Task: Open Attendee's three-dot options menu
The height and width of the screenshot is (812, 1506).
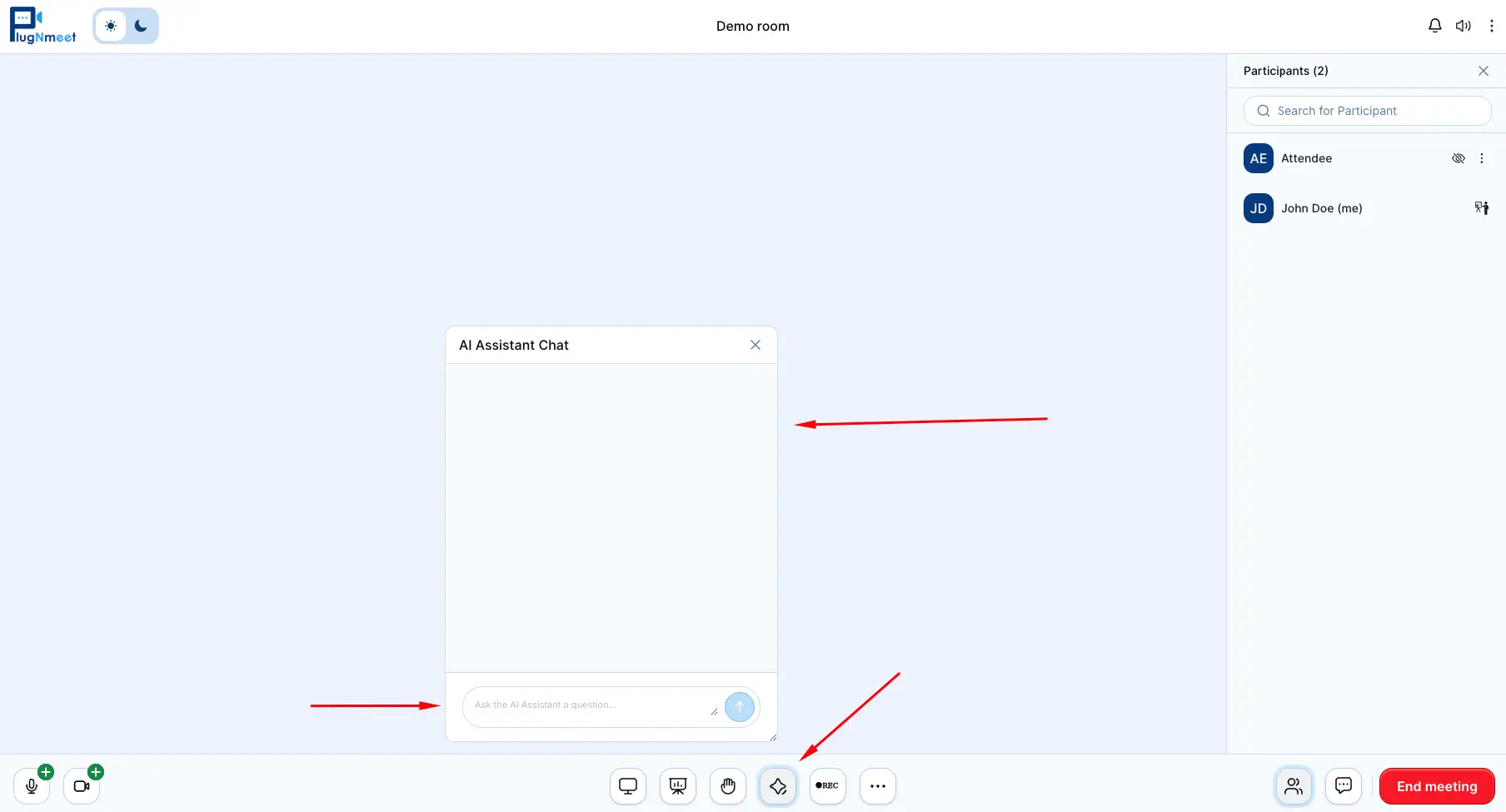Action: click(1482, 158)
